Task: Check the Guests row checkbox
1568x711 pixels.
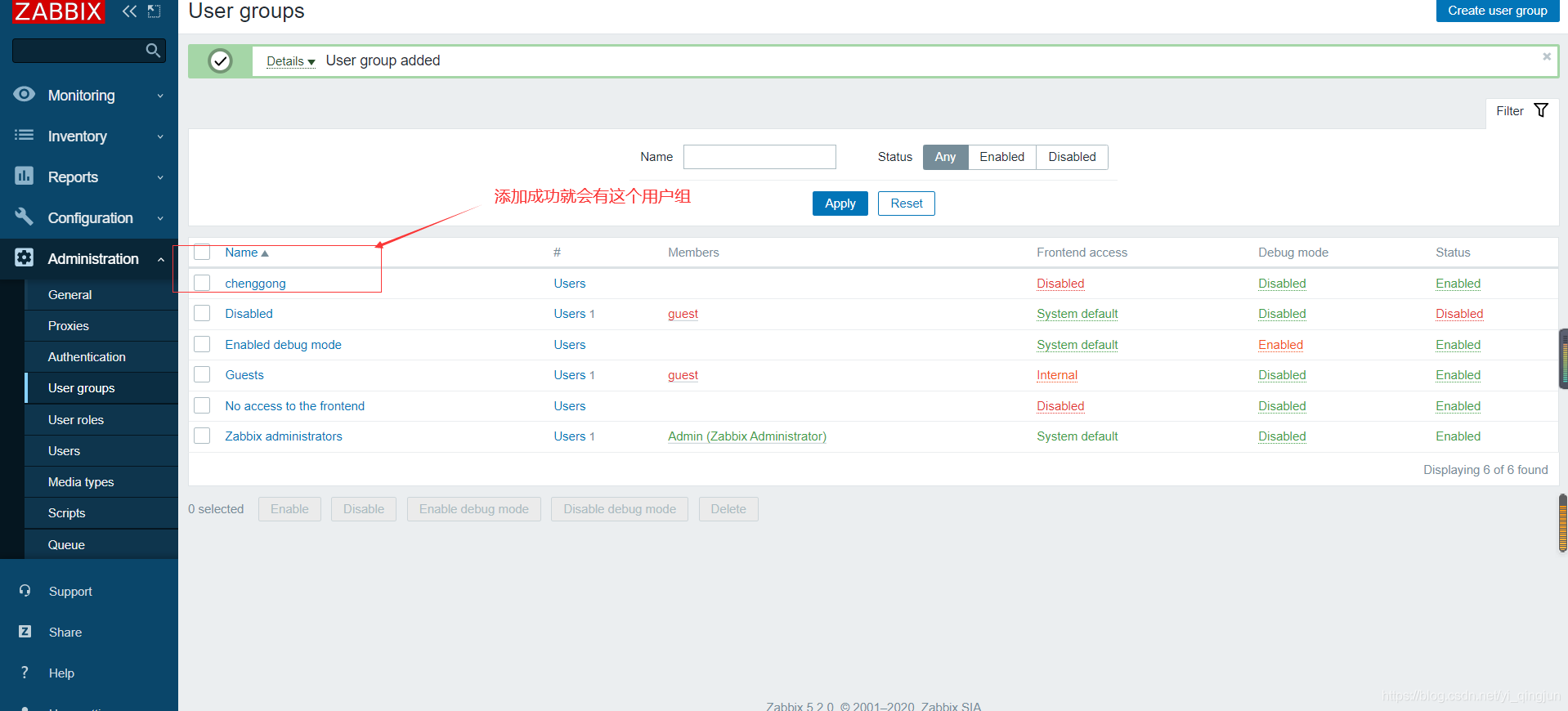Action: [x=202, y=374]
